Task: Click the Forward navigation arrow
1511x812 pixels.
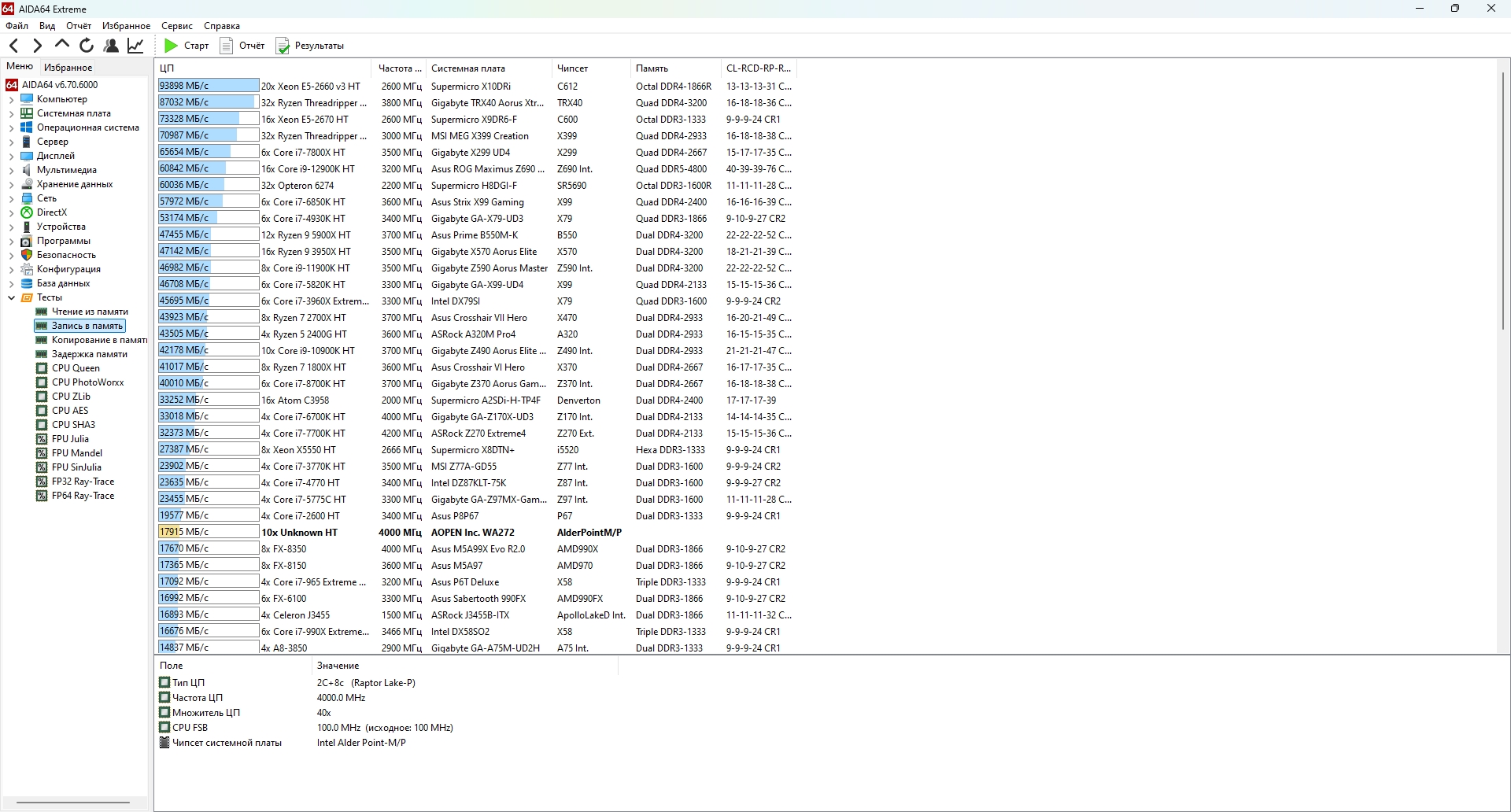Action: (37, 46)
